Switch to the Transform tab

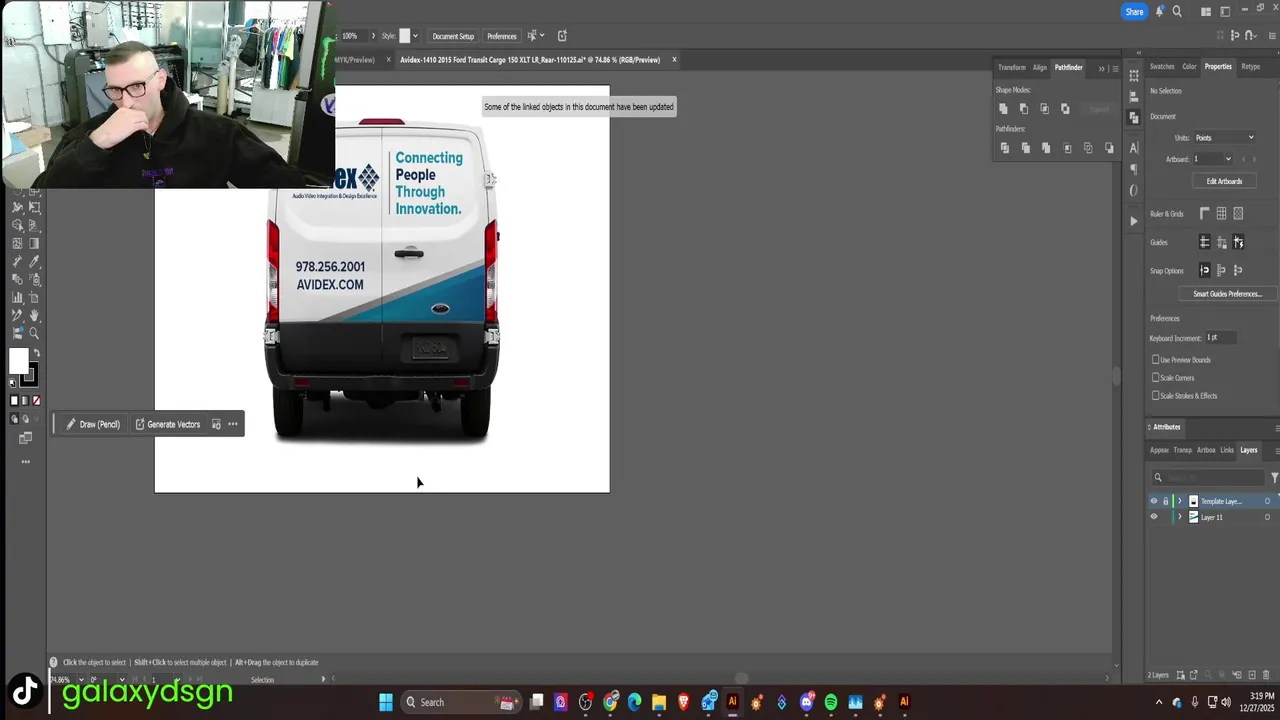pos(1011,68)
